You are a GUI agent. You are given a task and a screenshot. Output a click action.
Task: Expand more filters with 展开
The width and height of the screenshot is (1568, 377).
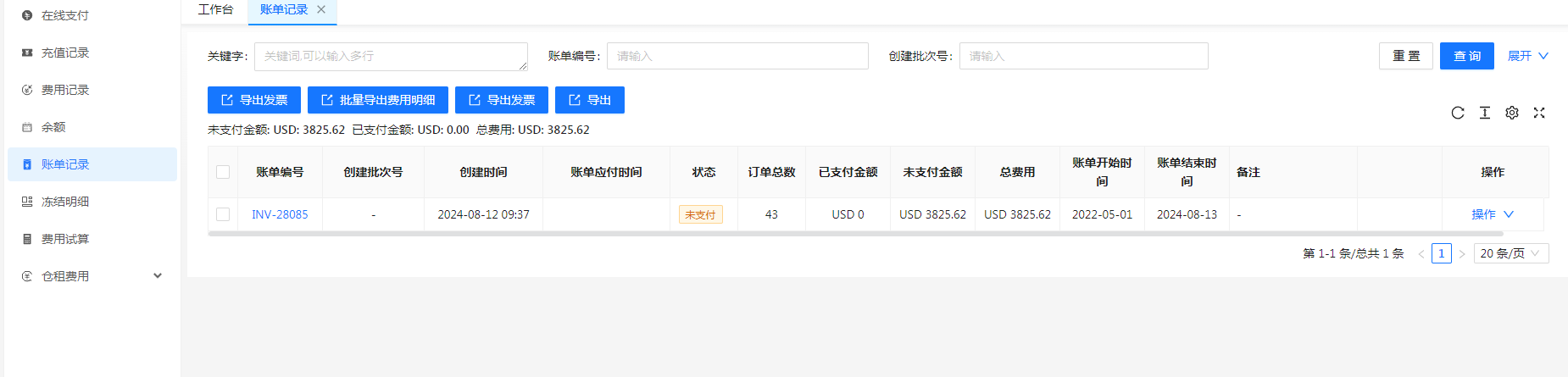[1527, 56]
